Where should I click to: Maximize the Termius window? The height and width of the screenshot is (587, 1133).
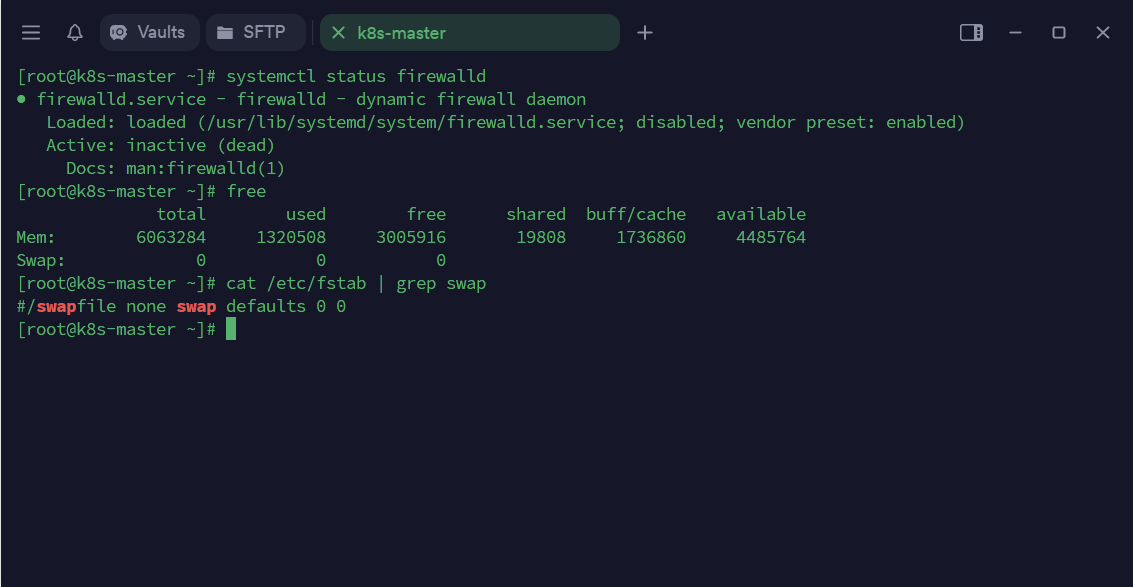coord(1059,33)
